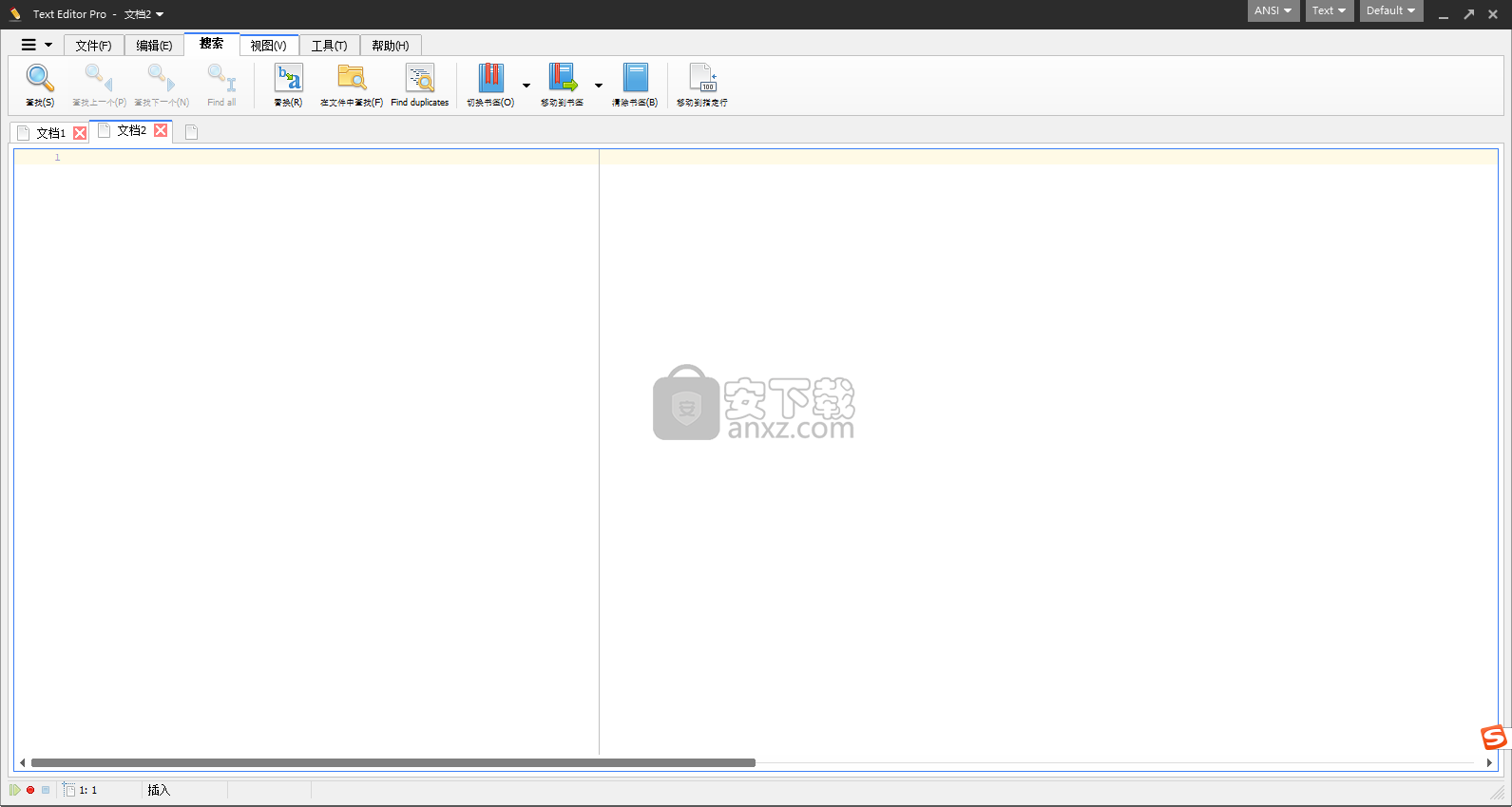
Task: Open the 编辑(E) menu tab
Action: 154,46
